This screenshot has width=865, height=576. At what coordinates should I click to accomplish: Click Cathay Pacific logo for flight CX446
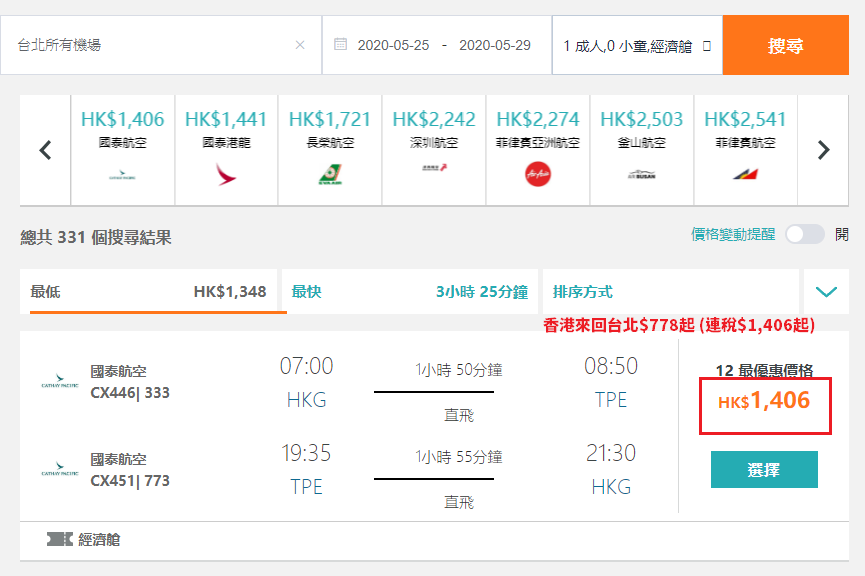[x=60, y=381]
